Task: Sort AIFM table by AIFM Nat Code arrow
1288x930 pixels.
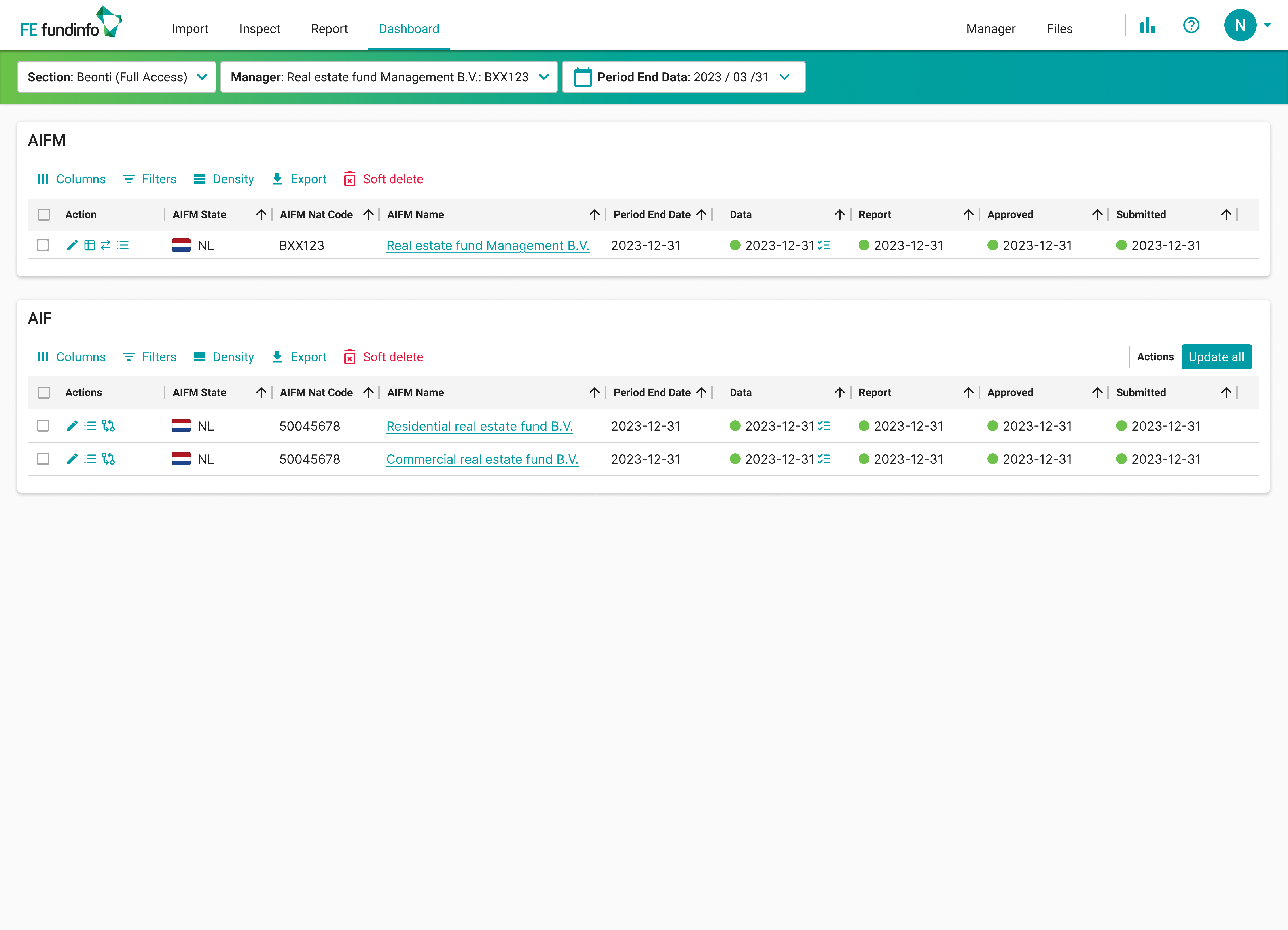Action: pyautogui.click(x=368, y=215)
